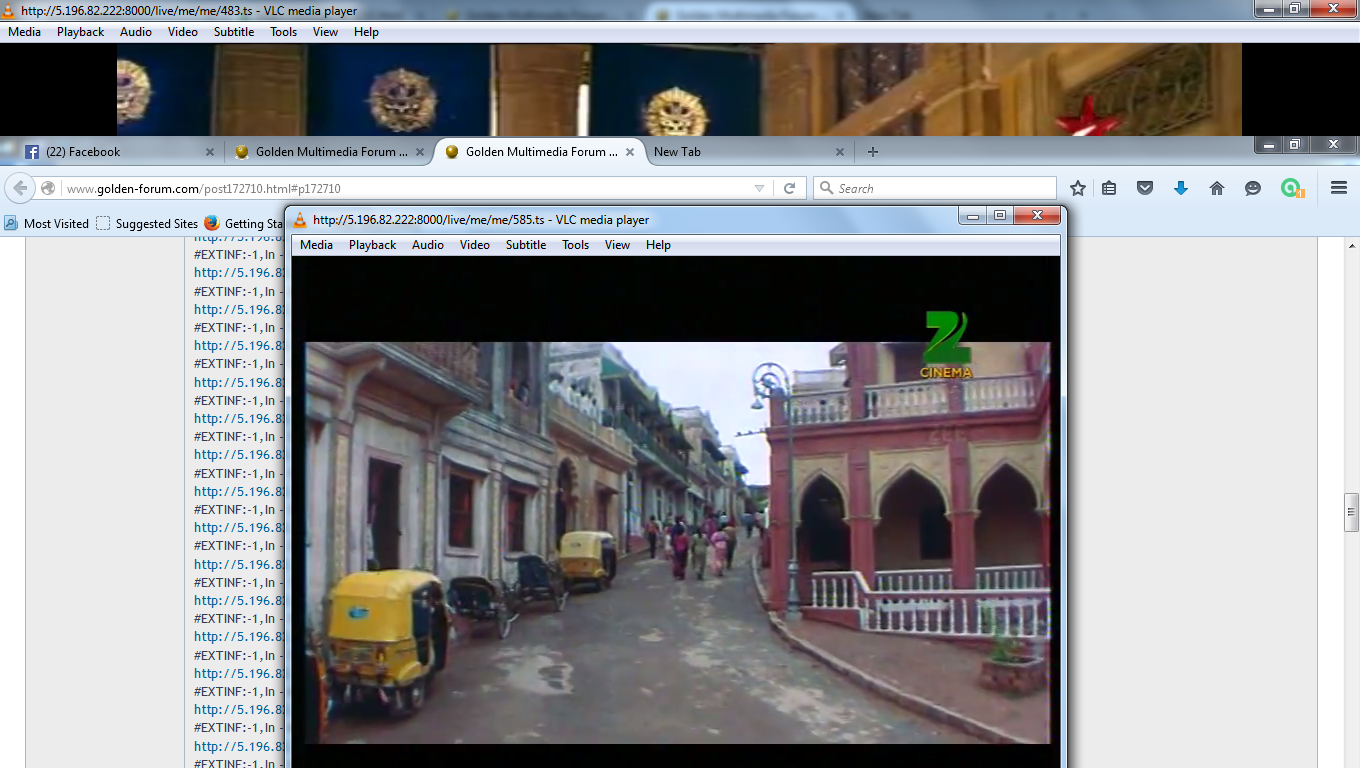Click the Firefox back arrow button
Screen dimensions: 1360x768
tap(20, 188)
